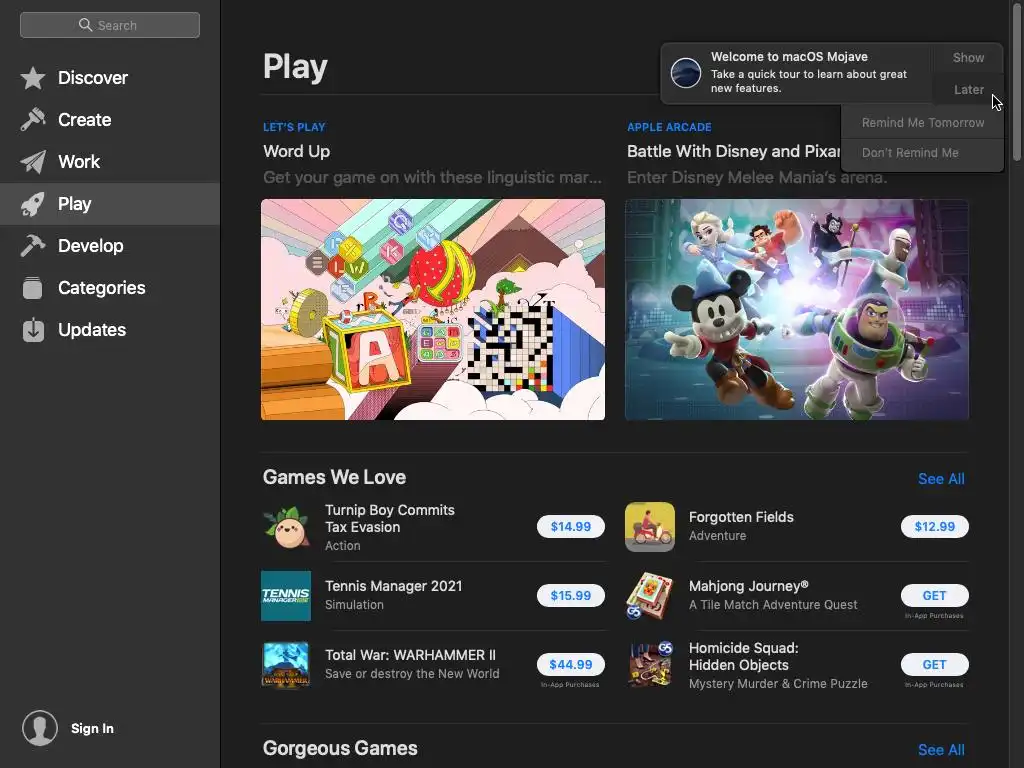
Task: Open the Later dropdown on notification
Action: click(x=968, y=89)
